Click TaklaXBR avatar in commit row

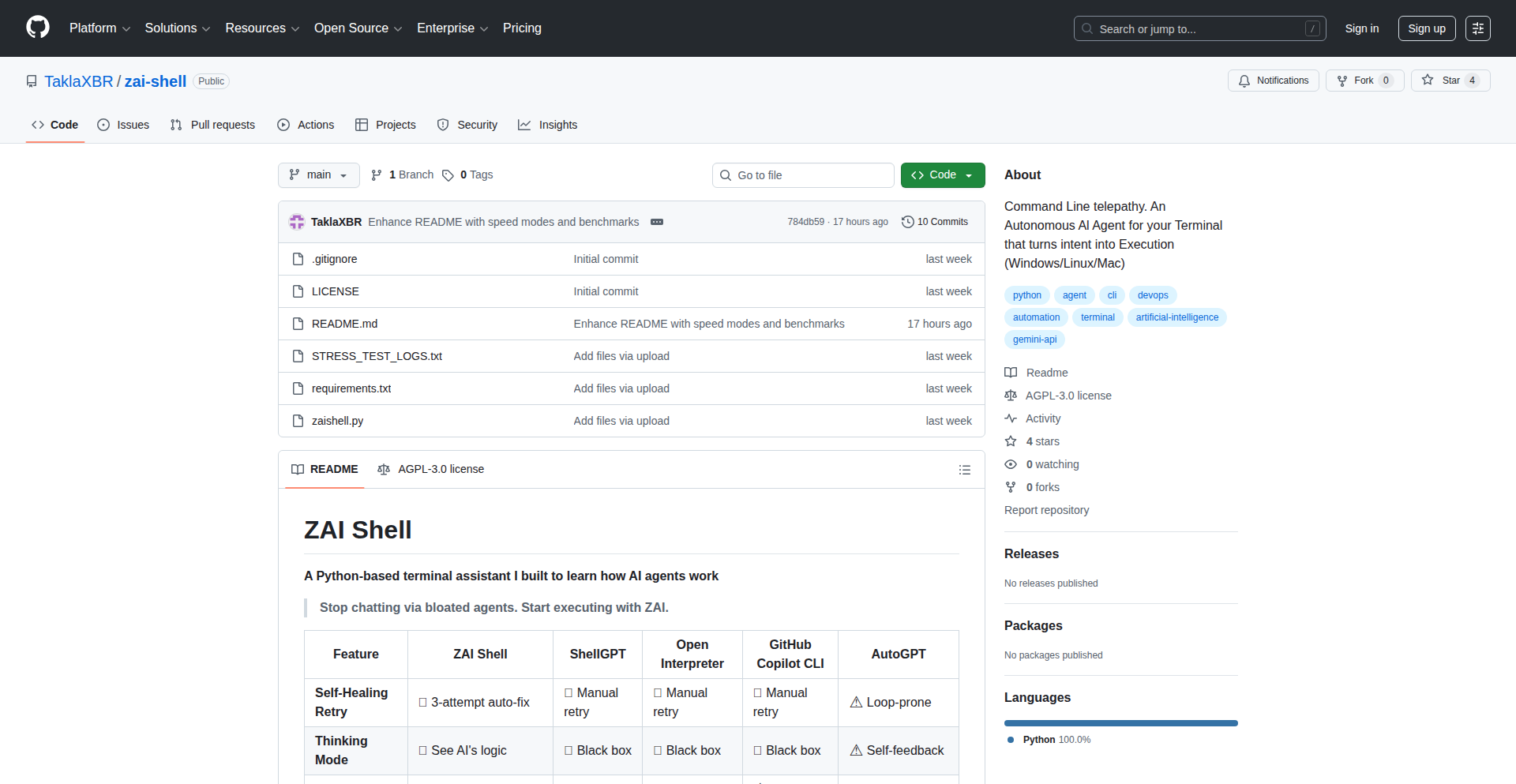tap(297, 222)
